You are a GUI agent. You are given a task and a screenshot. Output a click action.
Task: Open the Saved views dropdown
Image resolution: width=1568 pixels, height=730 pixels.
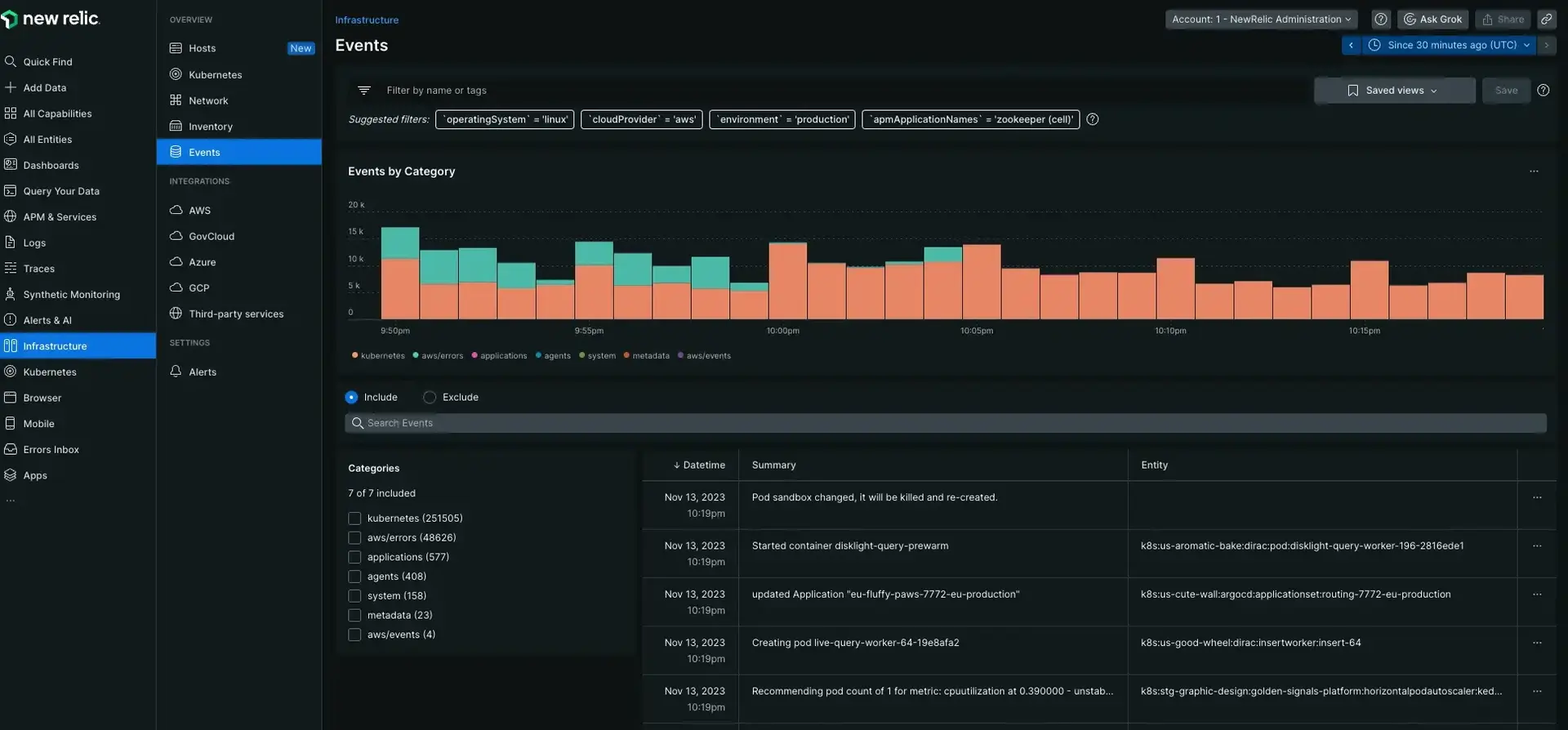tap(1394, 91)
